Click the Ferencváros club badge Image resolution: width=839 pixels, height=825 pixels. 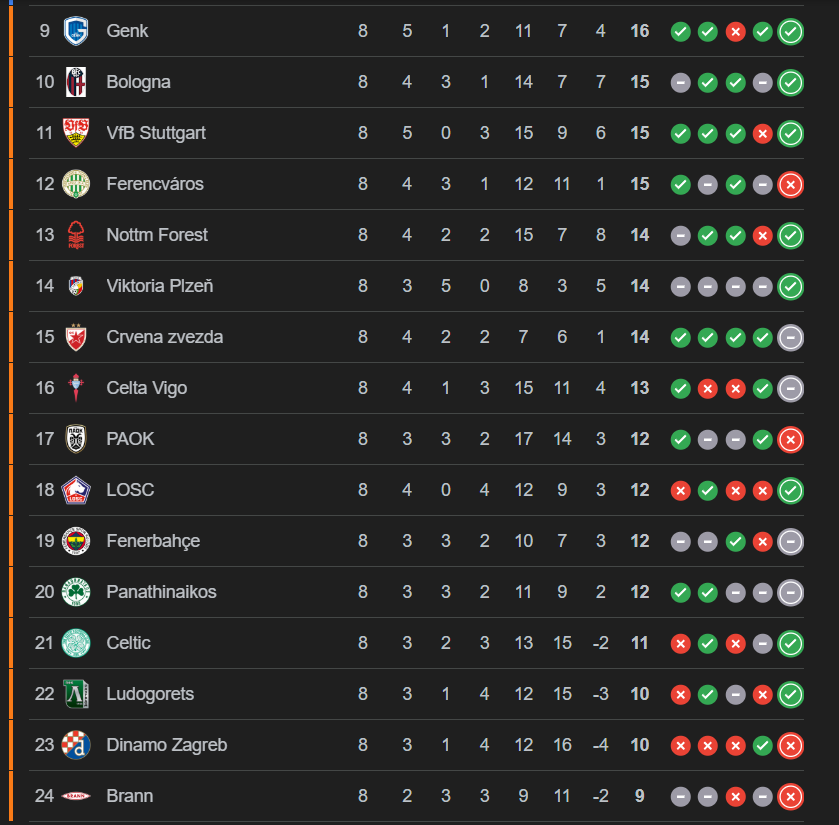click(x=76, y=184)
